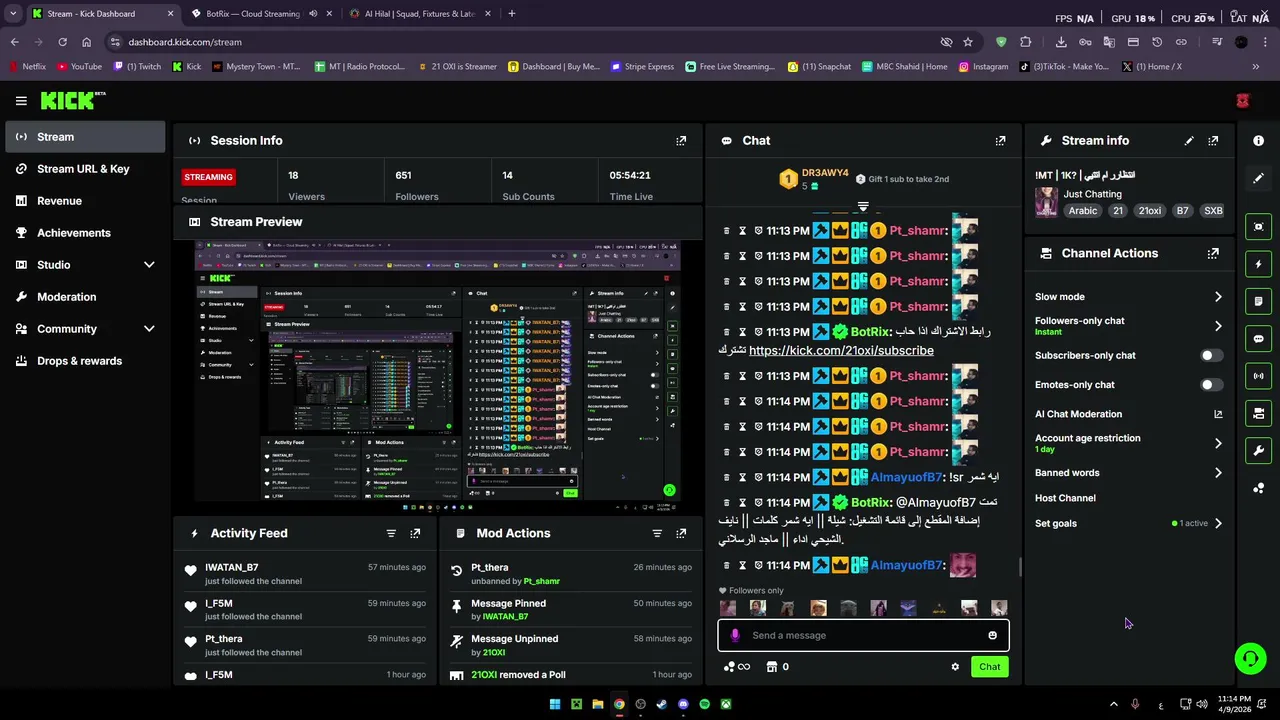1280x720 pixels.
Task: Click the green Chat send button
Action: point(989,667)
